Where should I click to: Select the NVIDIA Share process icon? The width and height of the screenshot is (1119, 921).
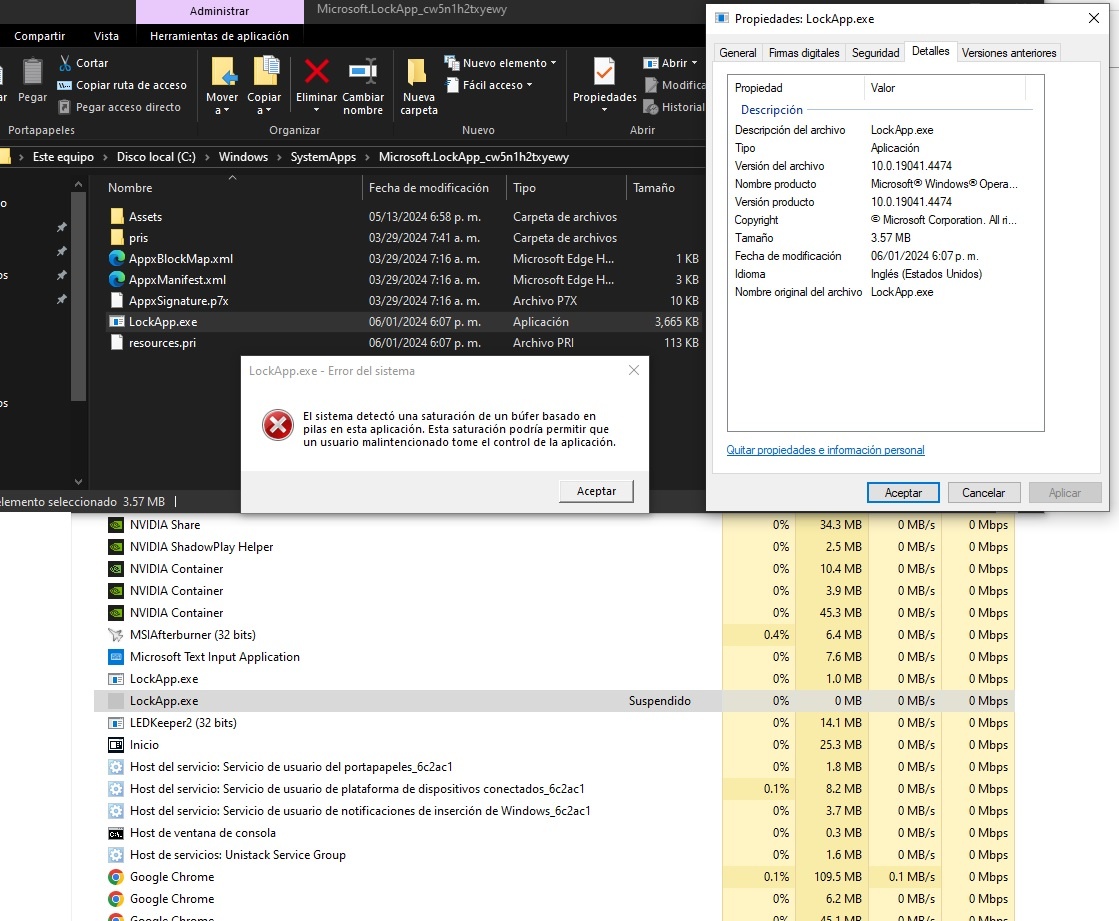click(x=116, y=525)
